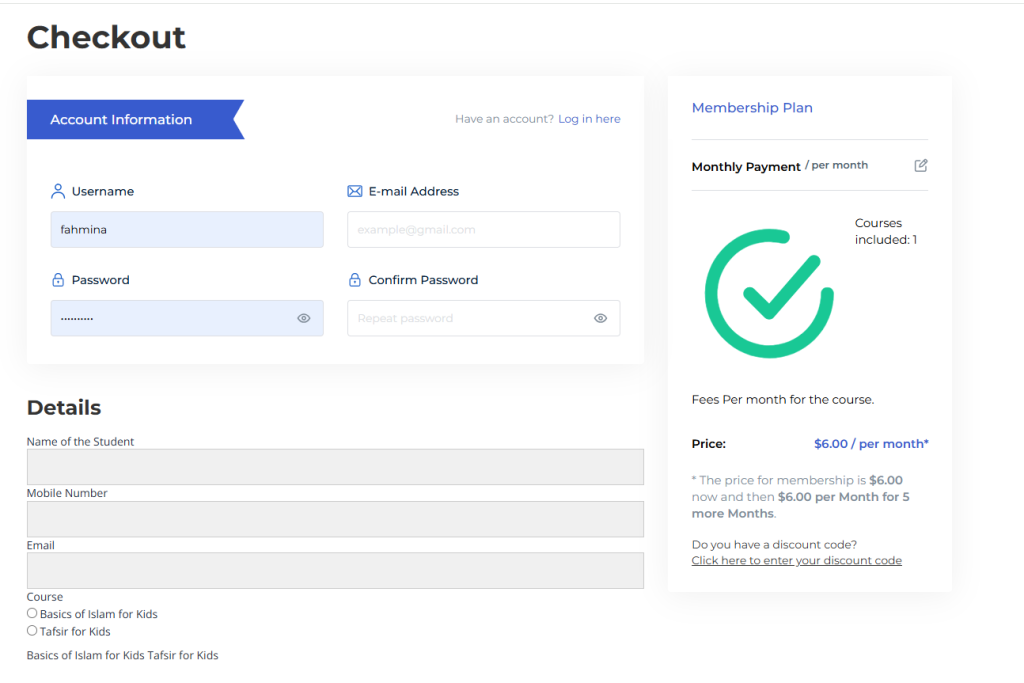Click the edit membership plan icon
1024x683 pixels.
pyautogui.click(x=921, y=165)
